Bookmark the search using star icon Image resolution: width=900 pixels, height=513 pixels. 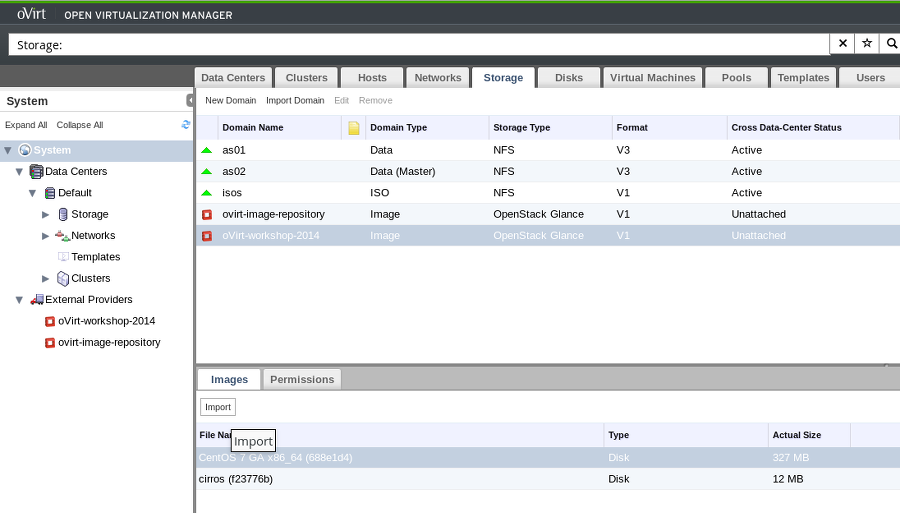[867, 44]
